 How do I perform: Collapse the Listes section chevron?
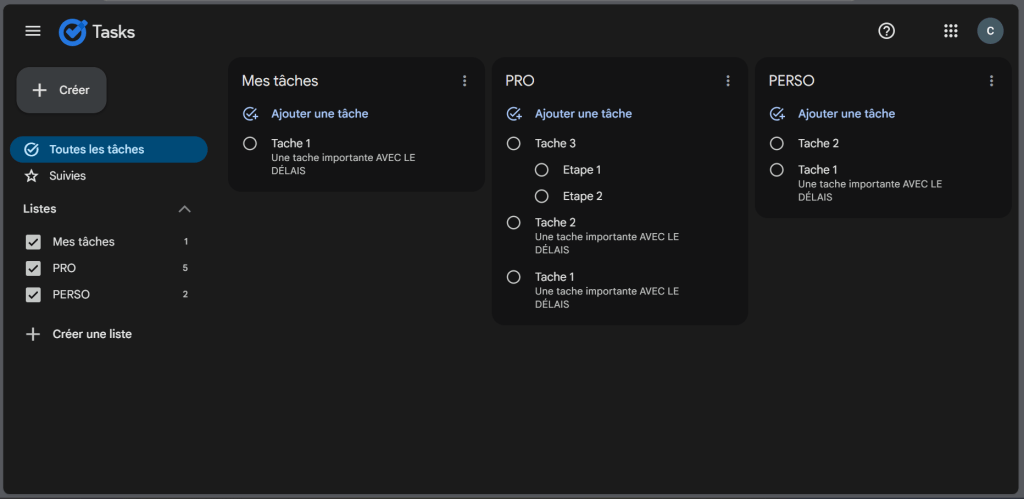184,209
